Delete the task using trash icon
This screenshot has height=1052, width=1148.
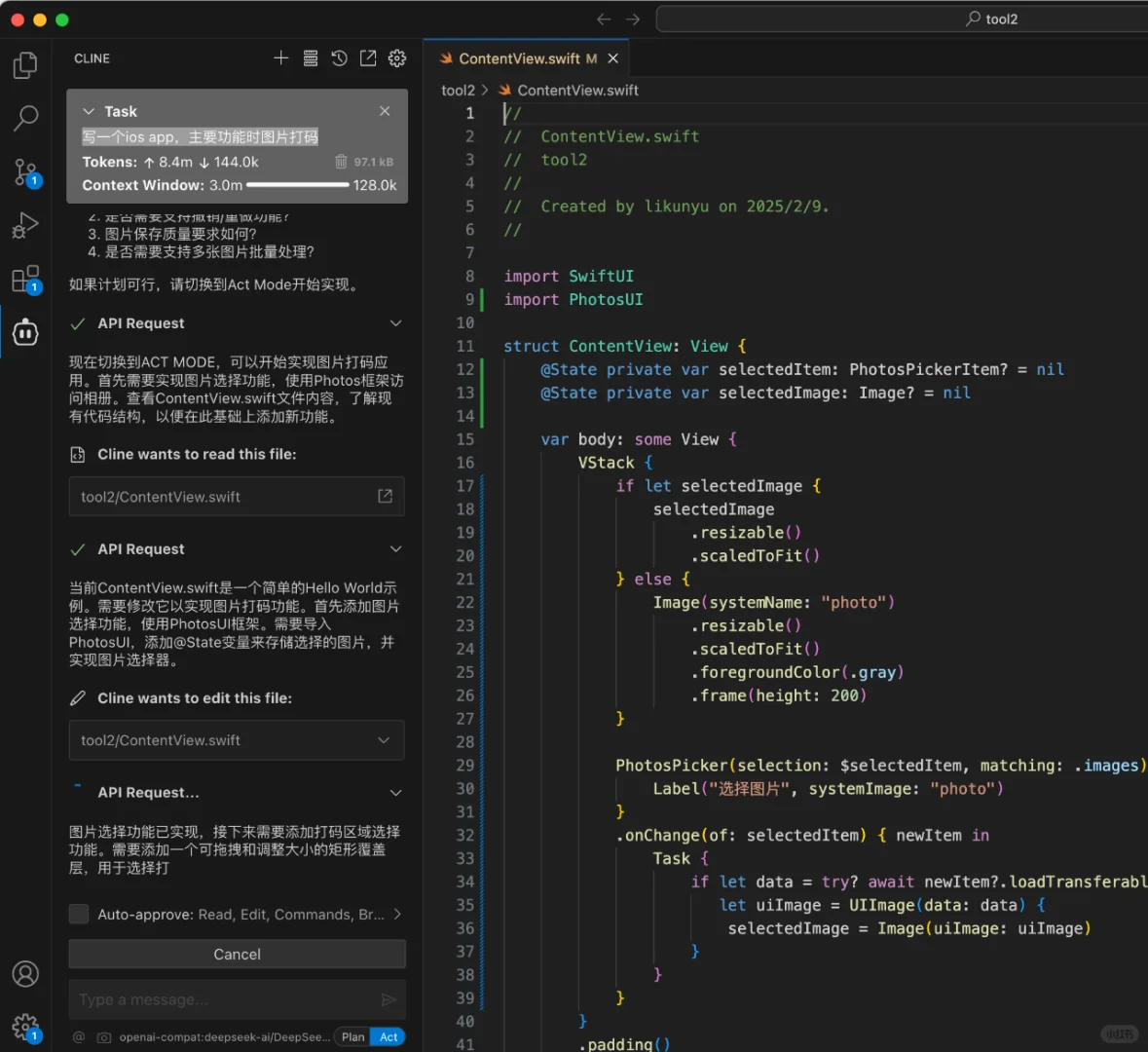click(x=341, y=162)
